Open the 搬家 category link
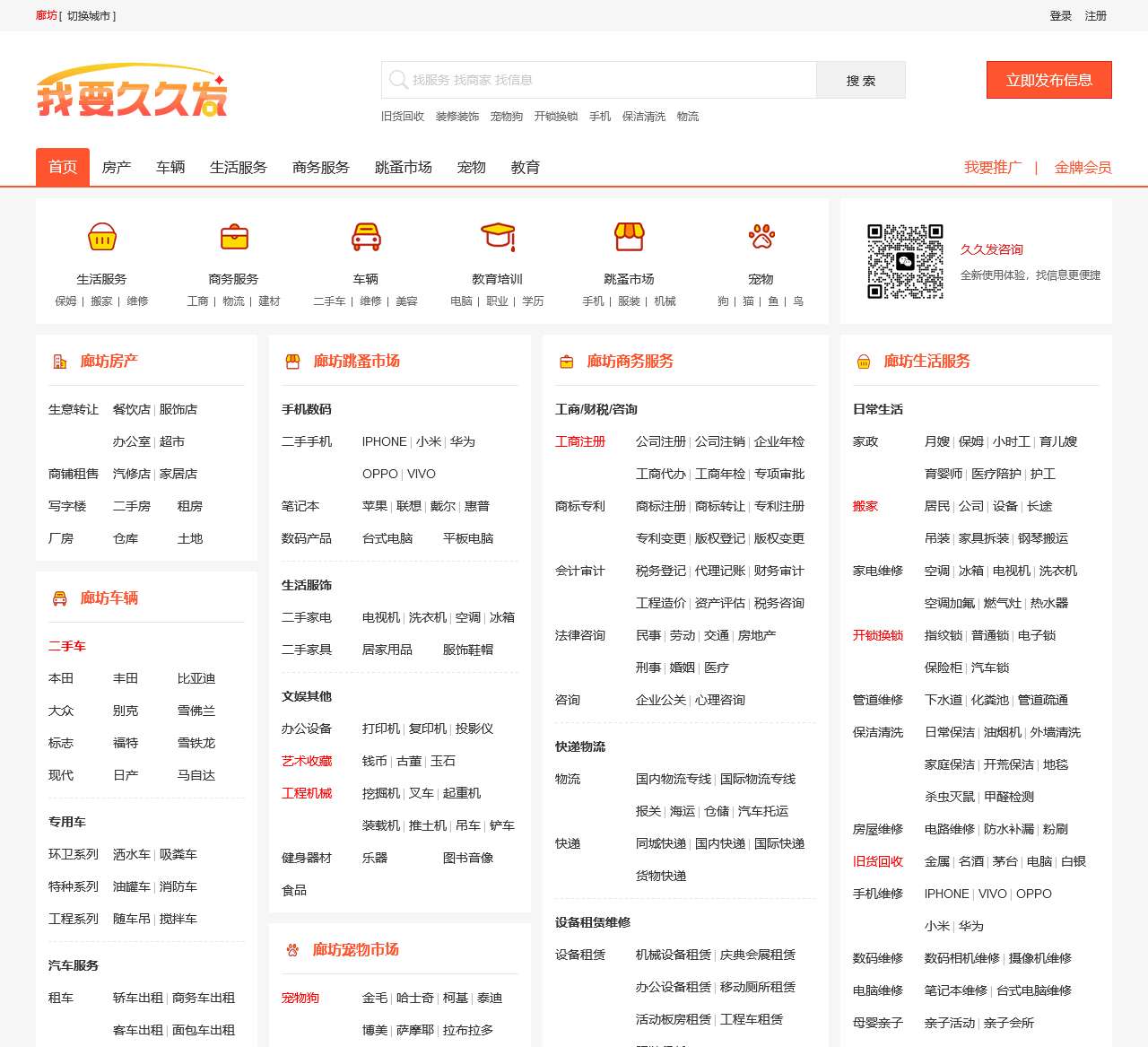Image resolution: width=1148 pixels, height=1047 pixels. tap(865, 506)
